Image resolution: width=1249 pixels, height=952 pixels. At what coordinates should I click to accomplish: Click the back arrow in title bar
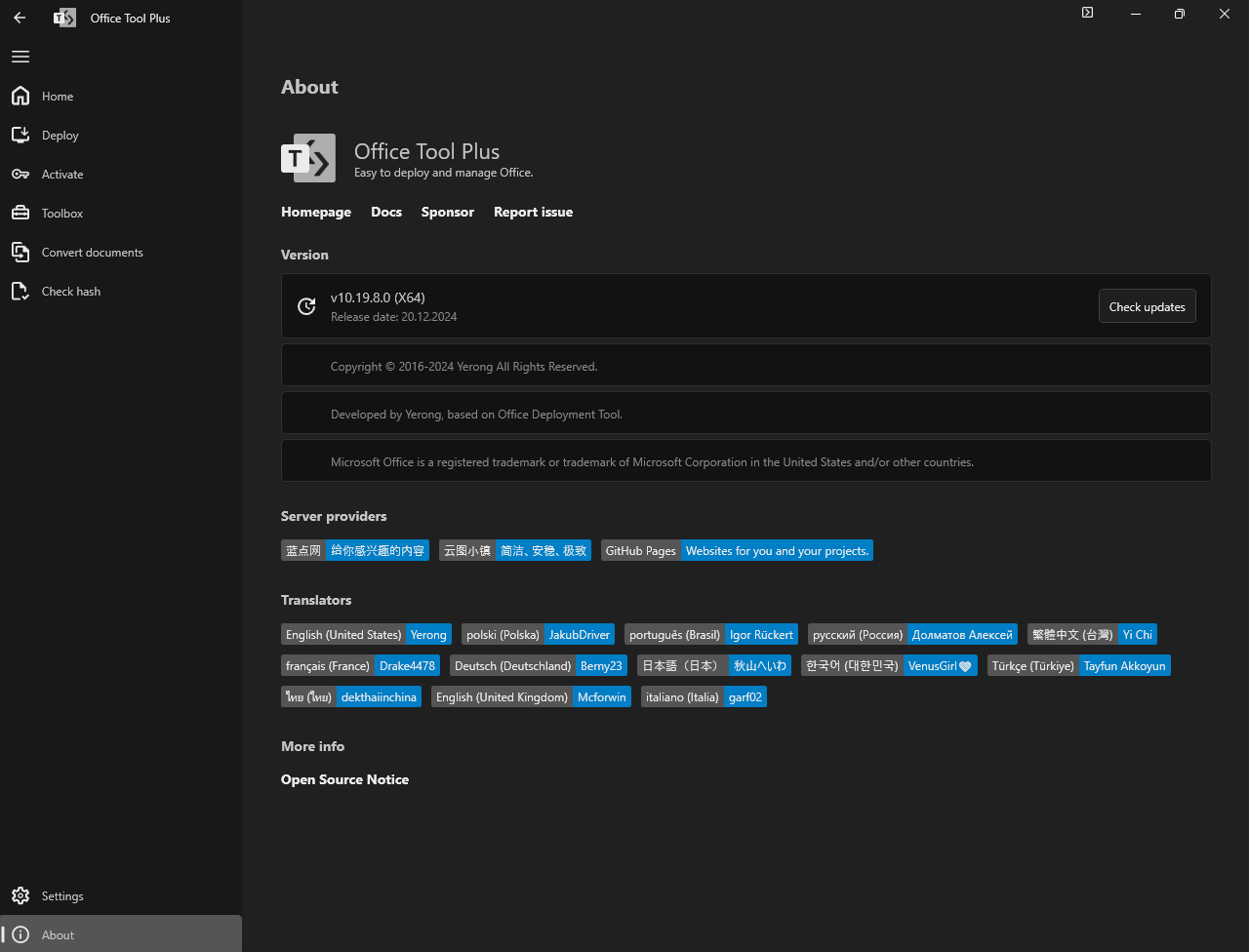(x=20, y=18)
